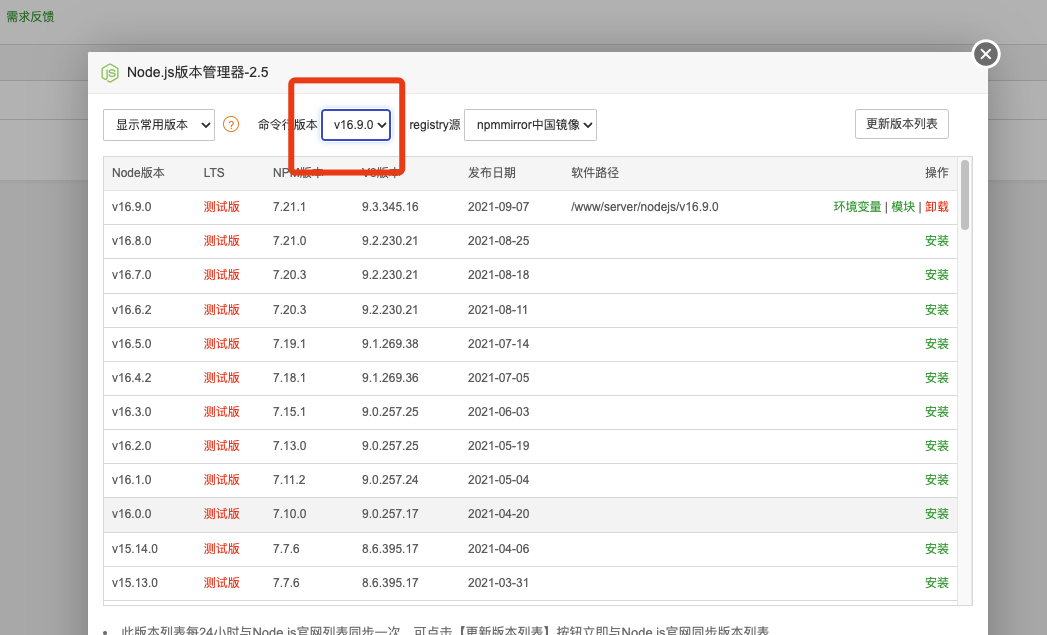The image size is (1047, 635).
Task: Click the v16.3.0 version cell
Action: (x=132, y=412)
